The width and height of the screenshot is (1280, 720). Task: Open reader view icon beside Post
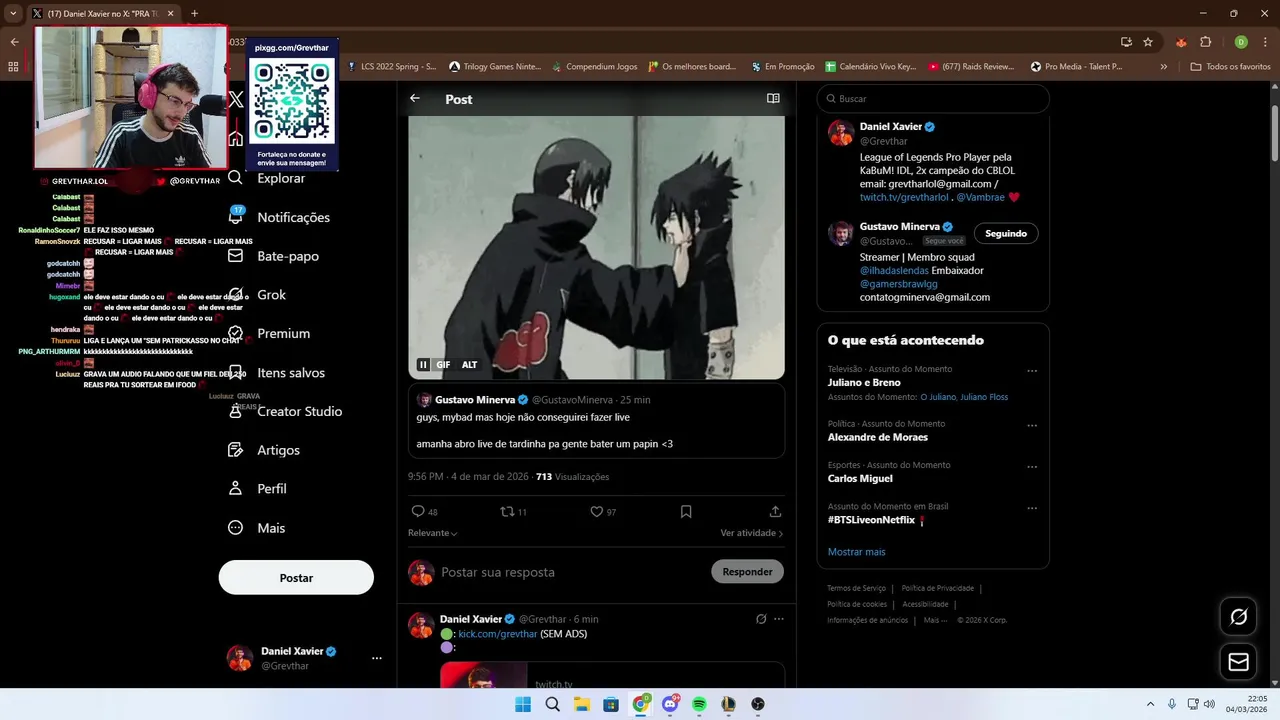[773, 98]
